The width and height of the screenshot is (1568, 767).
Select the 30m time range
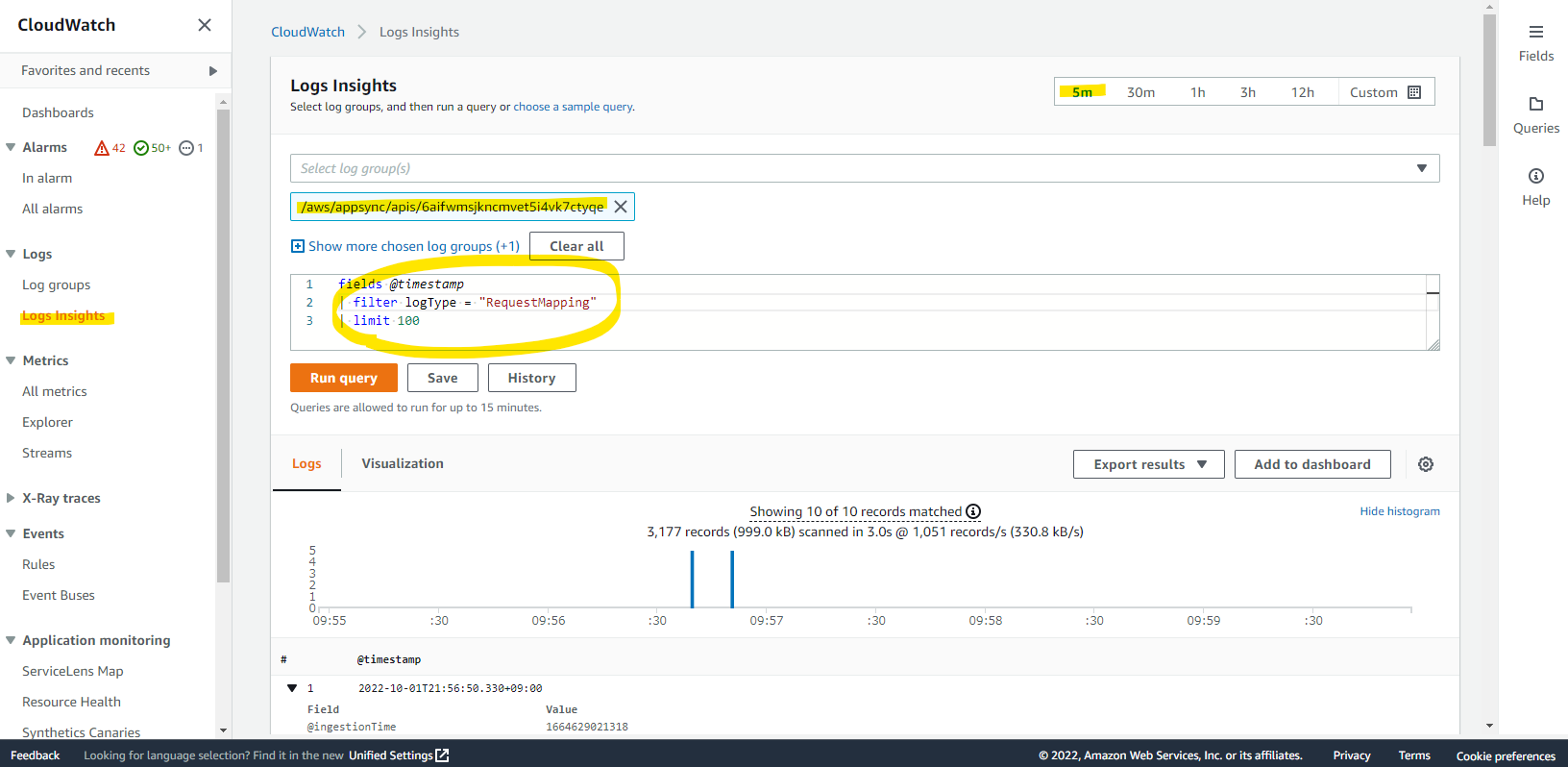(x=1140, y=92)
